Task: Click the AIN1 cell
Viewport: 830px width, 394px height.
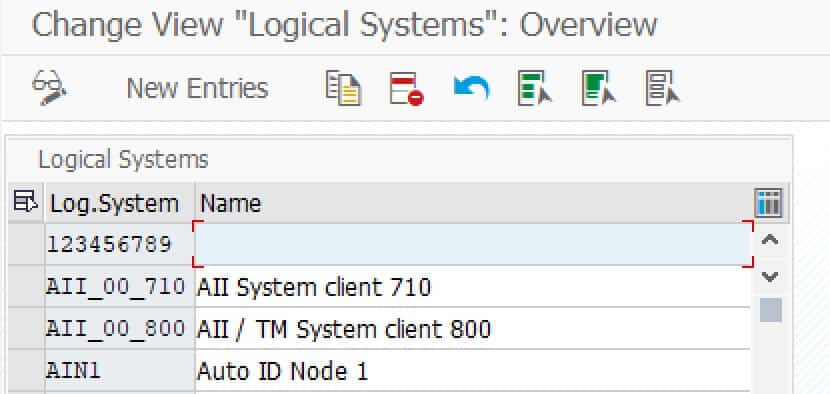Action: pos(120,371)
